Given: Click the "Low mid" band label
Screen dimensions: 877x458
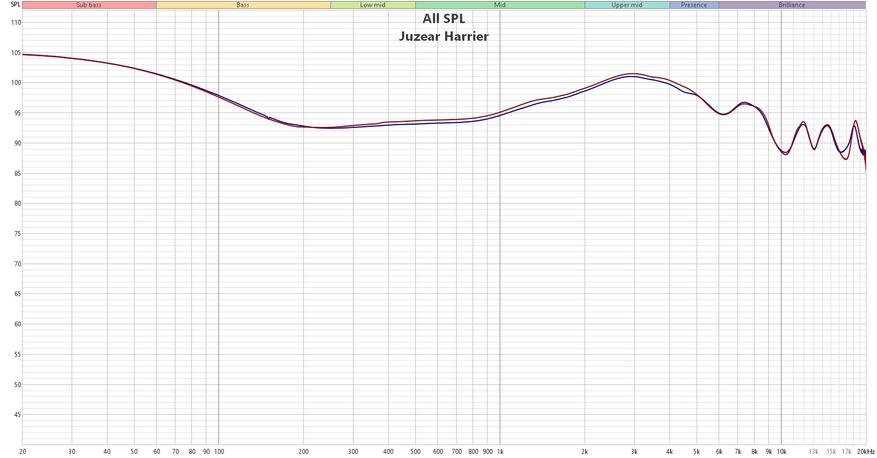Looking at the screenshot, I should click(x=373, y=5).
